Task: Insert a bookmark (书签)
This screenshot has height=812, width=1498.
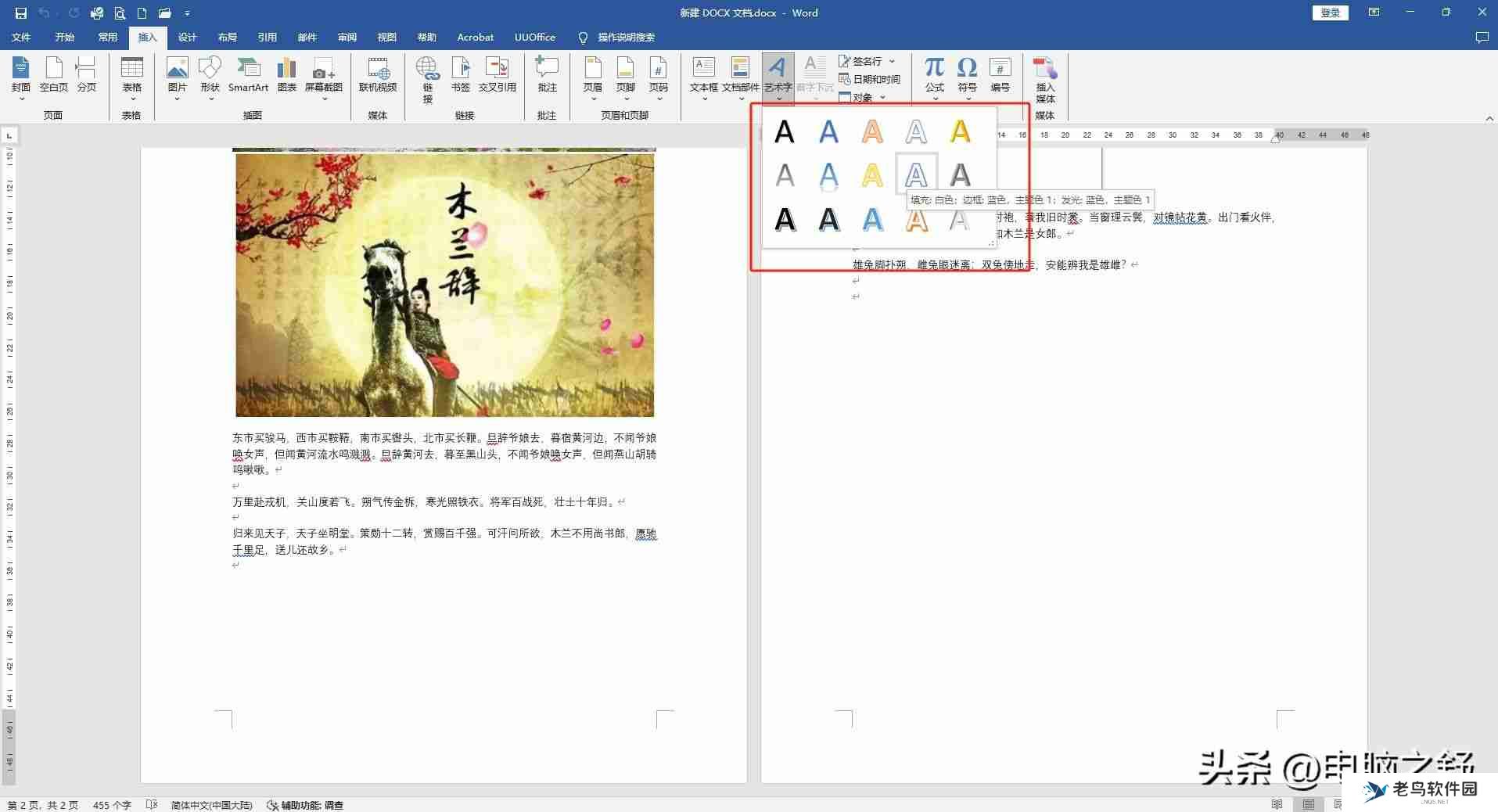Action: (461, 75)
